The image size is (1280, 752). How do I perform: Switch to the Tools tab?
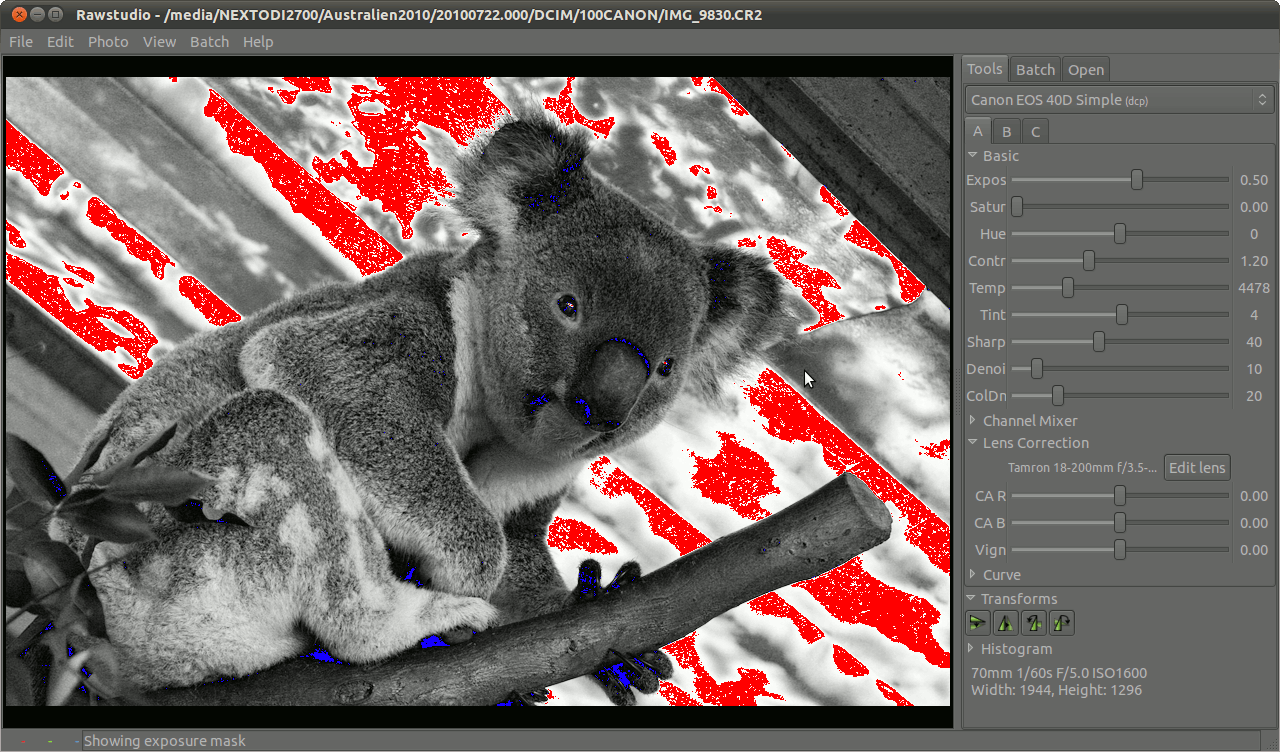(984, 69)
